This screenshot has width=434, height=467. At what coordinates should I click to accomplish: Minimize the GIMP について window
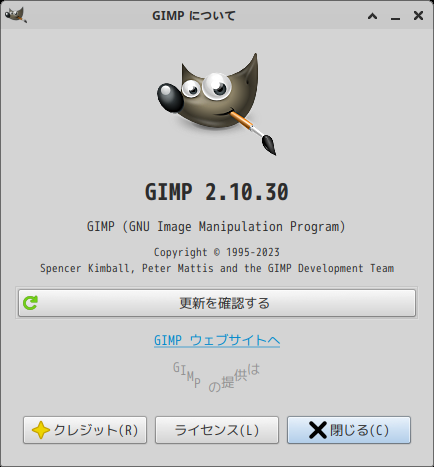[395, 17]
